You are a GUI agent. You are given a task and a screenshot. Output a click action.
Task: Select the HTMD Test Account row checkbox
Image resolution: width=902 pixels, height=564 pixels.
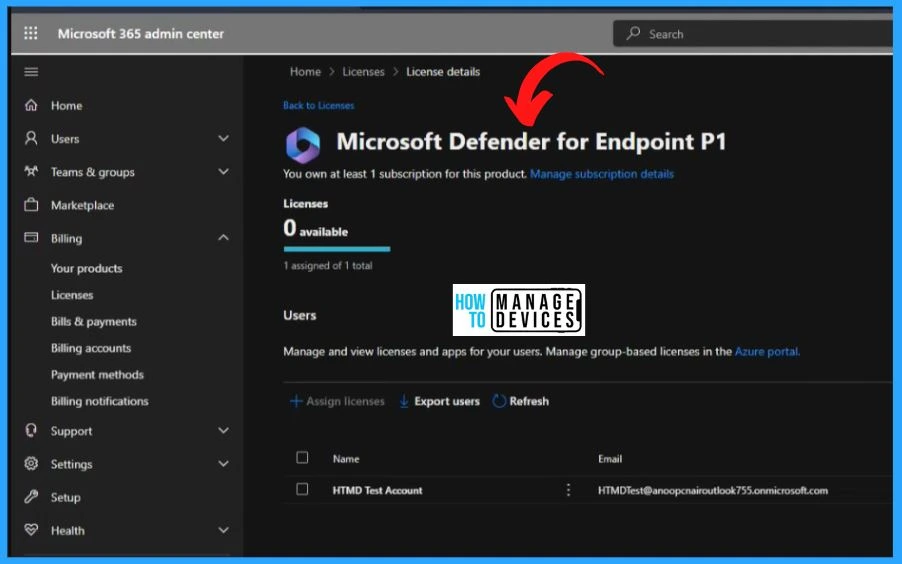[302, 489]
